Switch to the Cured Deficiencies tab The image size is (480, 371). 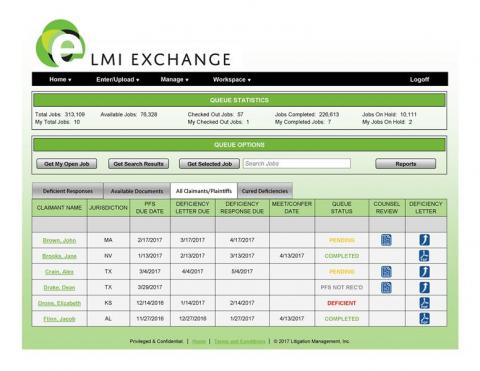265,191
